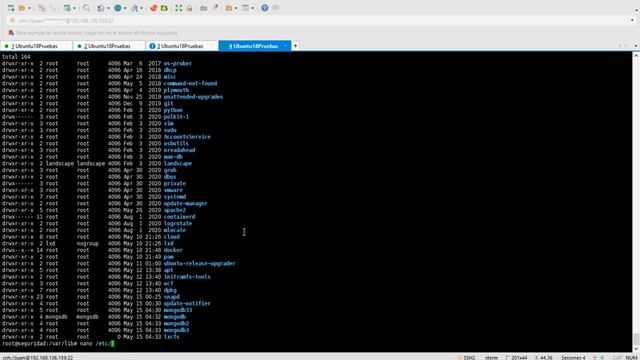This screenshot has height=360, width=640.
Task: Click the 'total 164' line
Action: point(16,57)
